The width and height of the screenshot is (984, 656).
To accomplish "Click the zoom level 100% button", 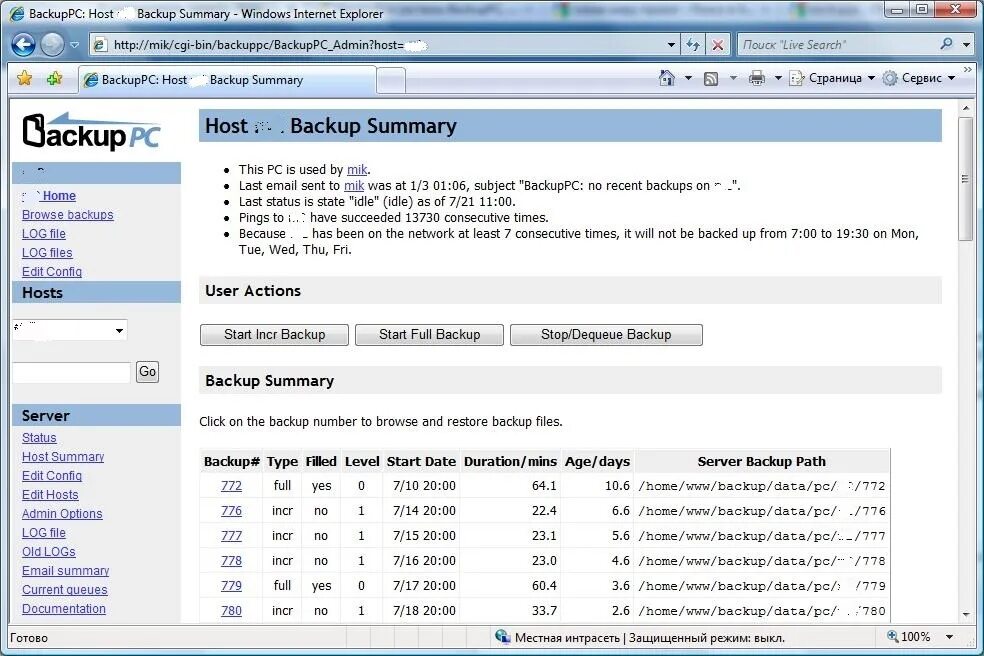I will tap(908, 637).
